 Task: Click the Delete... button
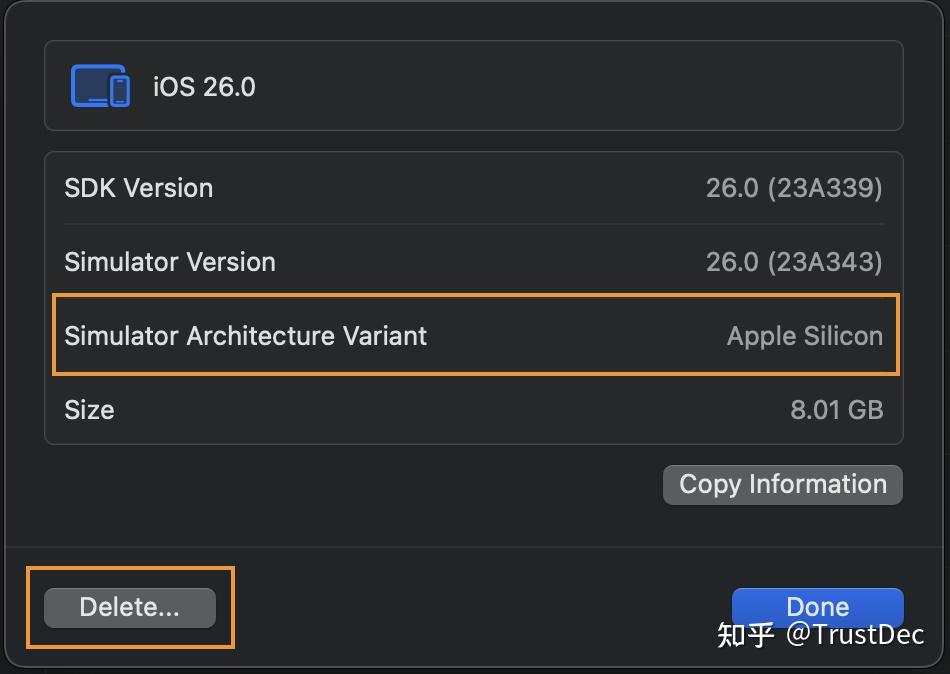coord(128,607)
